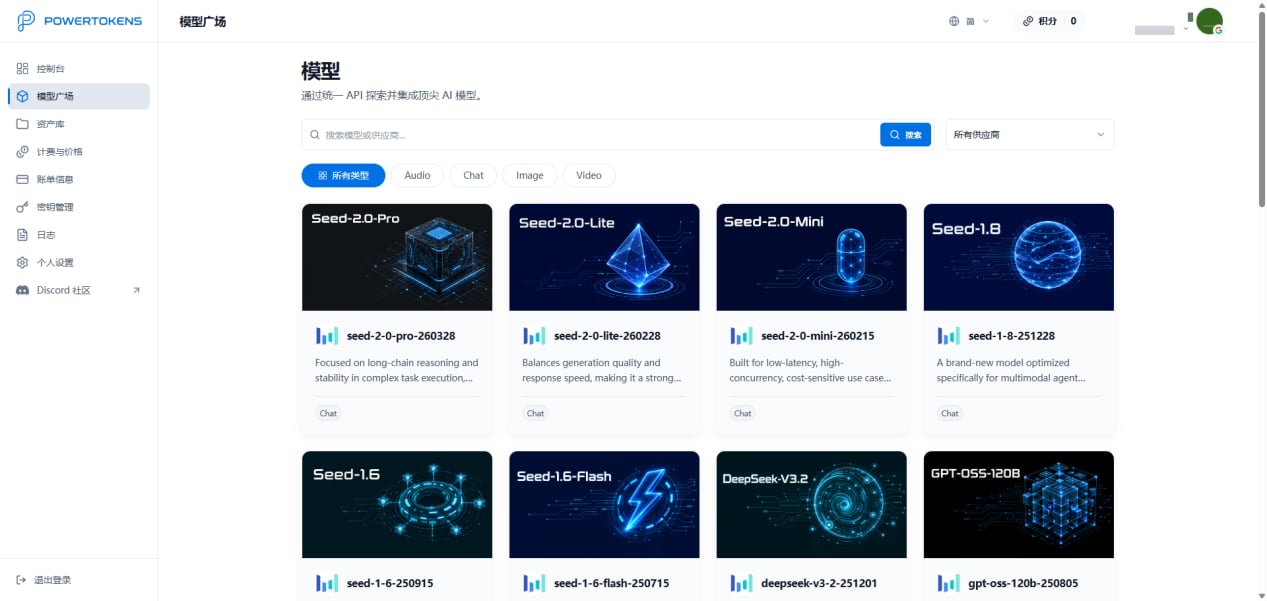This screenshot has height=601, width=1267.
Task: Click the deepseek-v3-2-251201 model name
Action: click(x=819, y=583)
